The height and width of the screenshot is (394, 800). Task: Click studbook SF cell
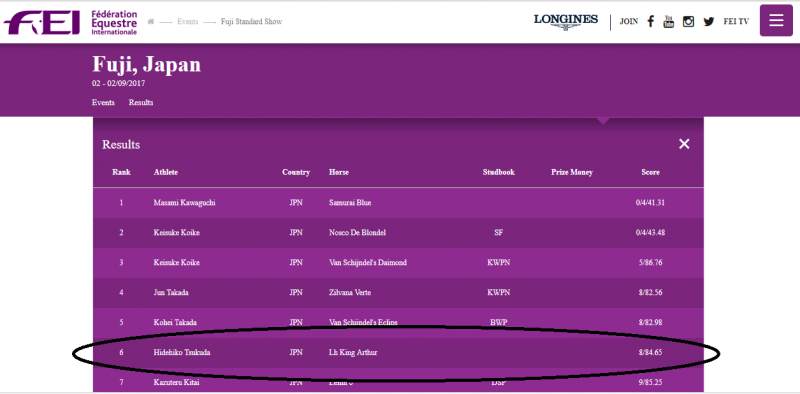tap(498, 233)
